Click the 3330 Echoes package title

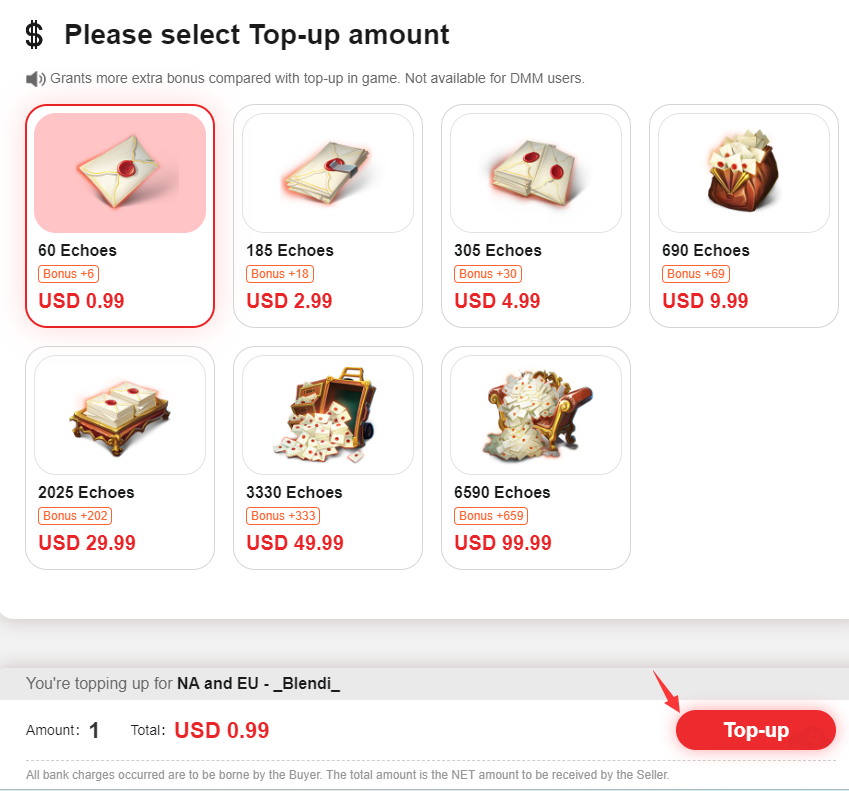294,492
